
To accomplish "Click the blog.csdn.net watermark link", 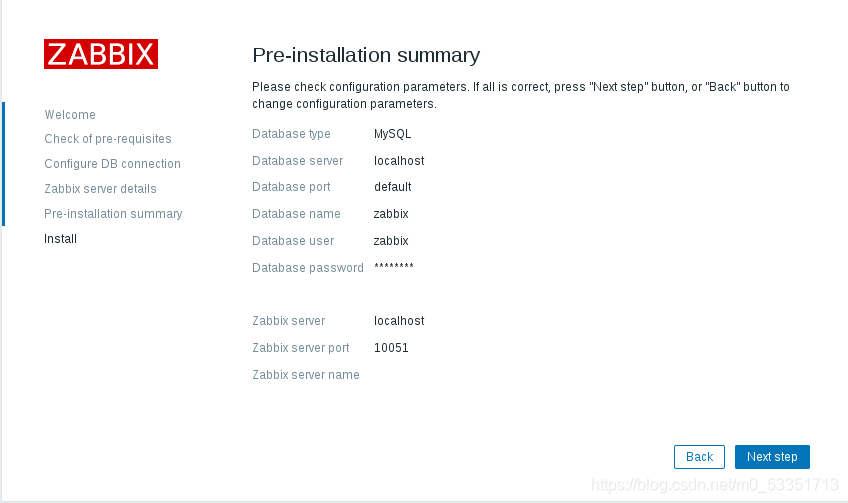I will (714, 484).
